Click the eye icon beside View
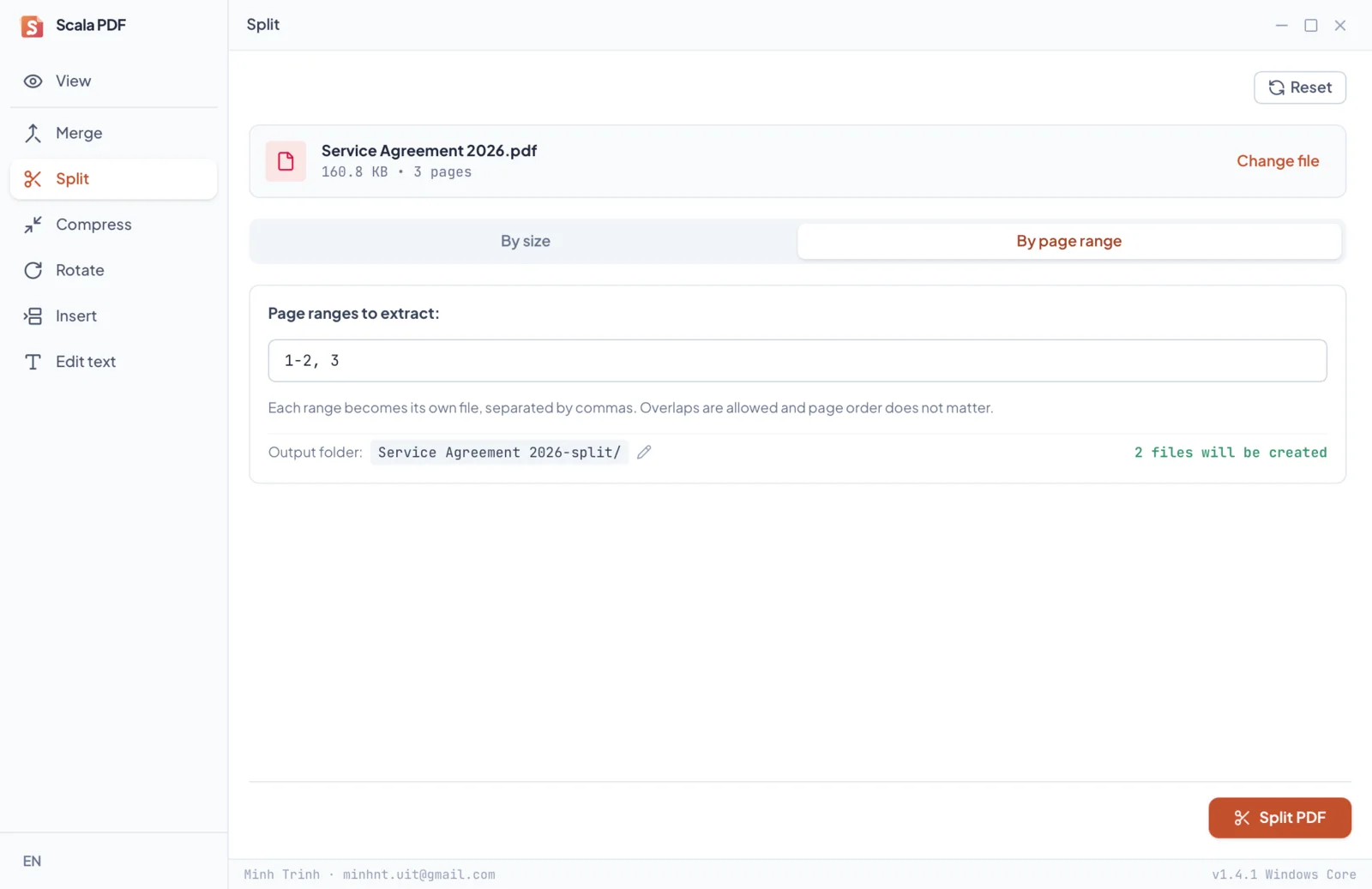 pyautogui.click(x=33, y=81)
